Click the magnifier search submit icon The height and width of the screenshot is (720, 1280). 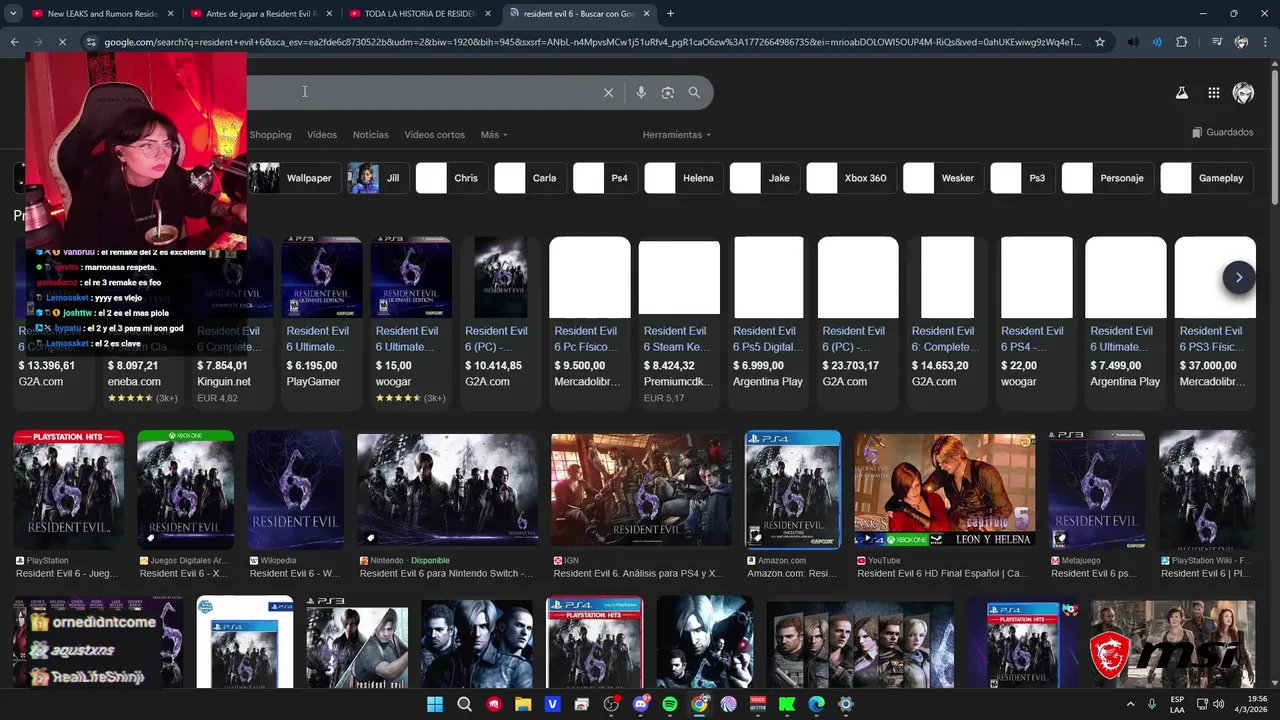[x=694, y=92]
